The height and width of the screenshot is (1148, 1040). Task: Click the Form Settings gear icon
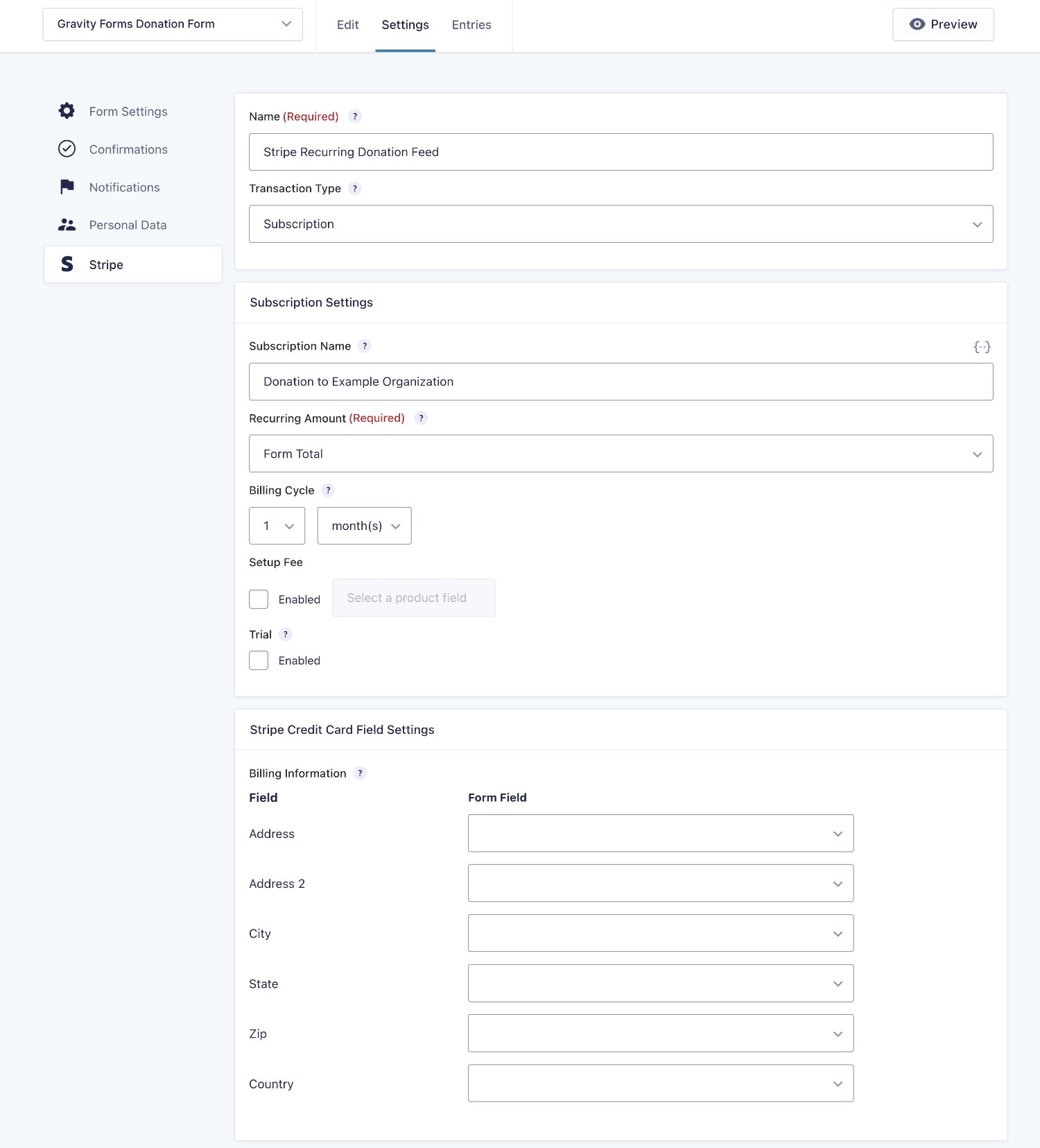point(67,111)
